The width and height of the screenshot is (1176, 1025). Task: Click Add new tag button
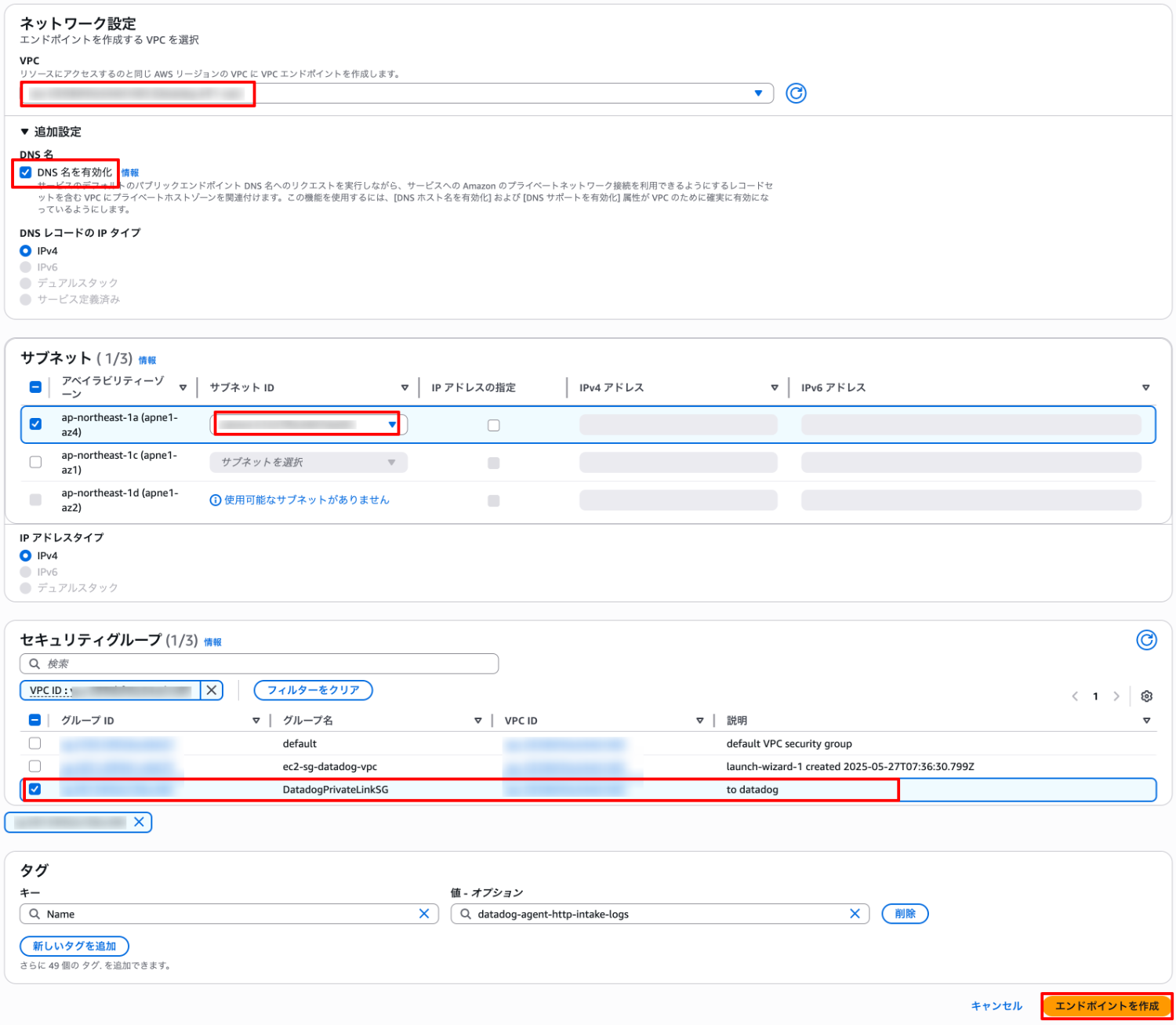click(x=74, y=946)
